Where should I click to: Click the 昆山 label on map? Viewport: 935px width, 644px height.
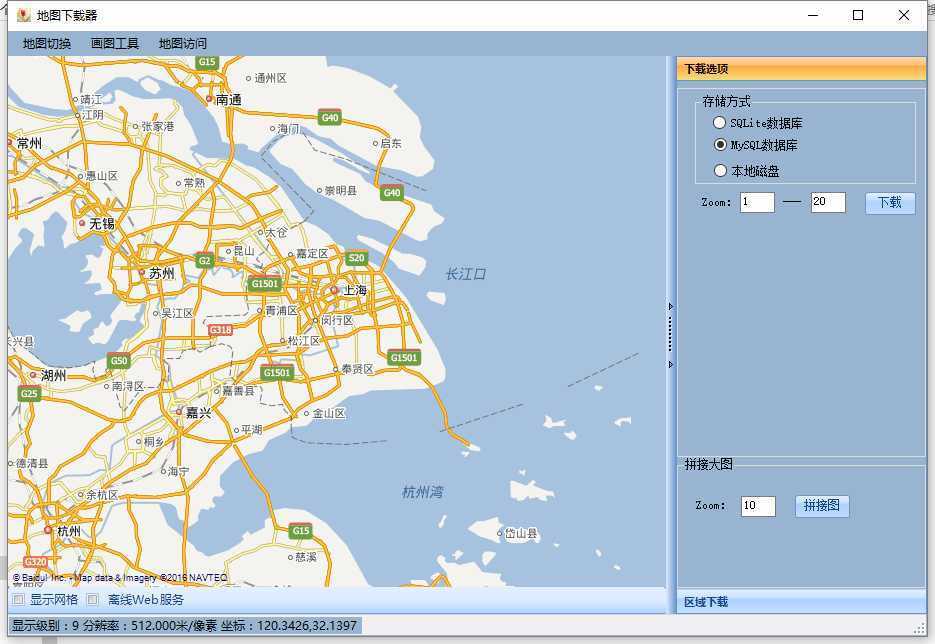[x=243, y=251]
